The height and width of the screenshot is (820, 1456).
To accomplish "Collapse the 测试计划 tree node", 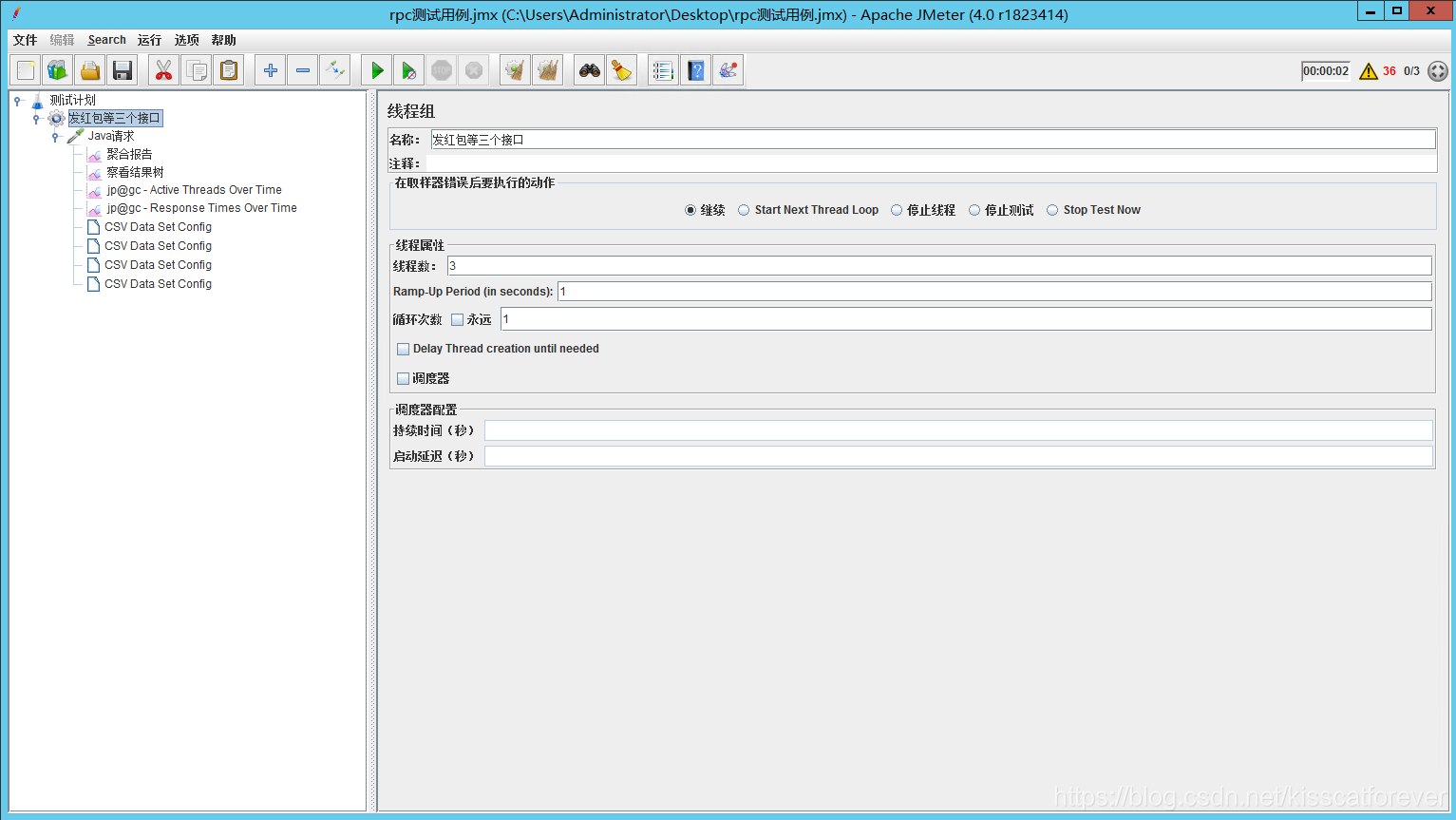I will tap(17, 100).
